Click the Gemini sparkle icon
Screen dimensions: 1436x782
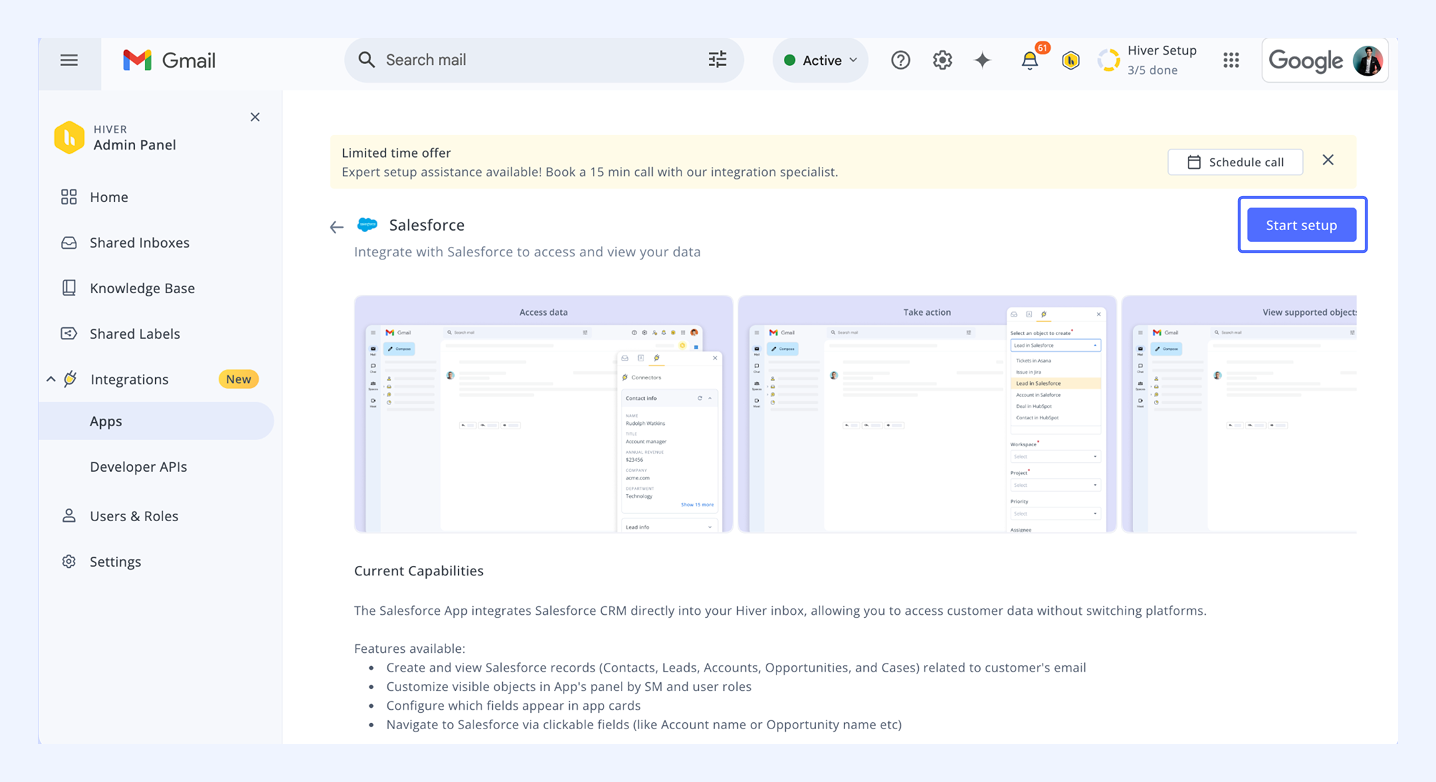point(983,60)
